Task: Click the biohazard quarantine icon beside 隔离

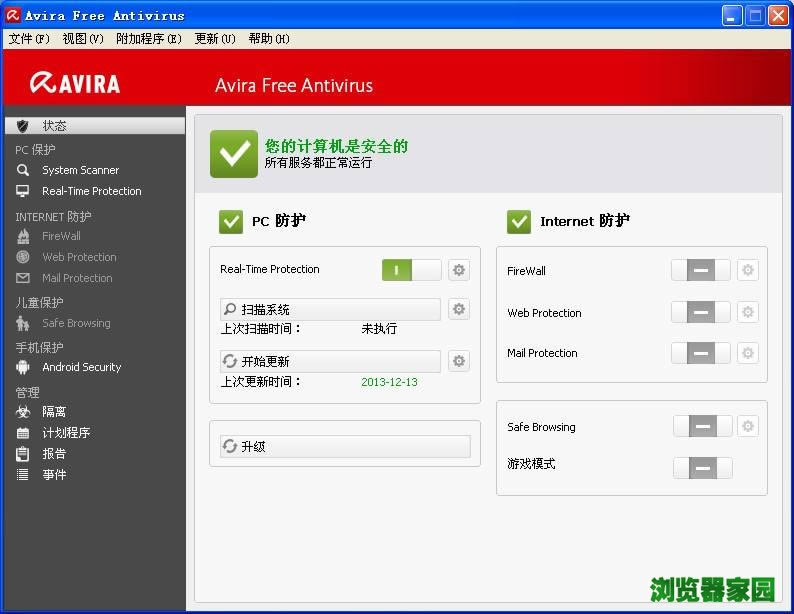Action: coord(23,412)
